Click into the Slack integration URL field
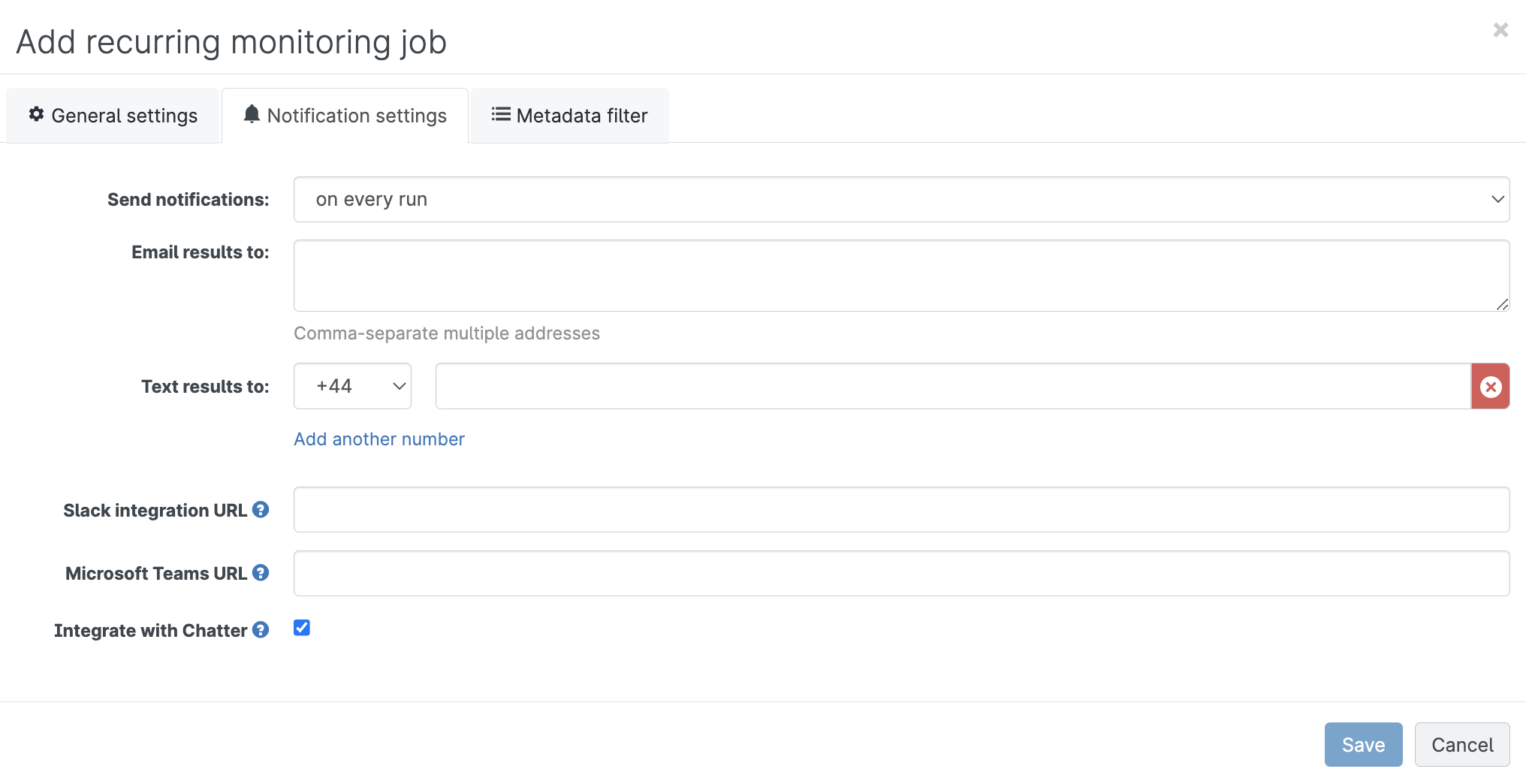This screenshot has height=784, width=1526. pyautogui.click(x=901, y=510)
